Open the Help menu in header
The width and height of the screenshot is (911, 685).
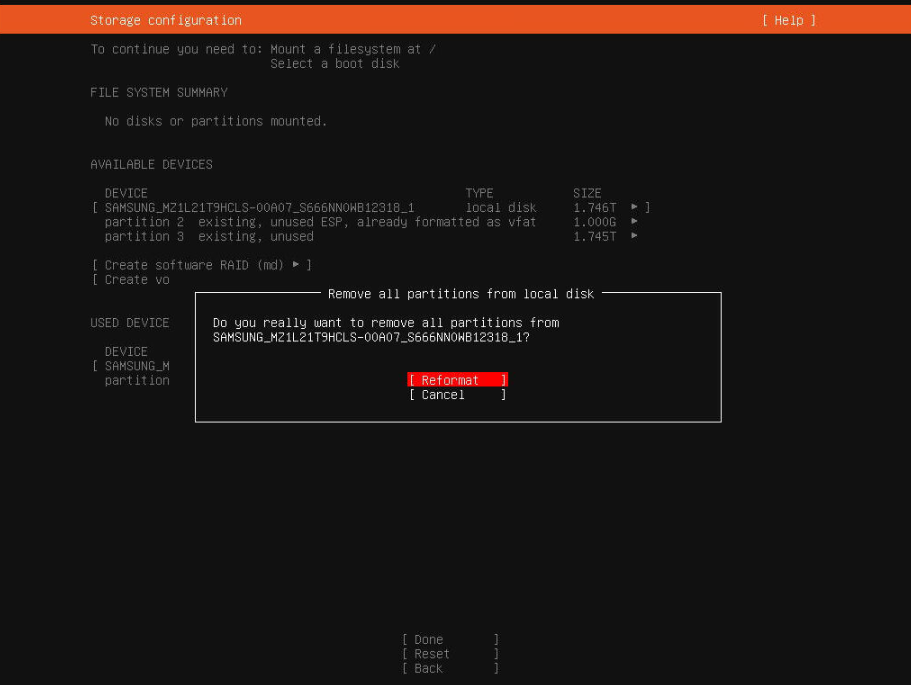(788, 20)
